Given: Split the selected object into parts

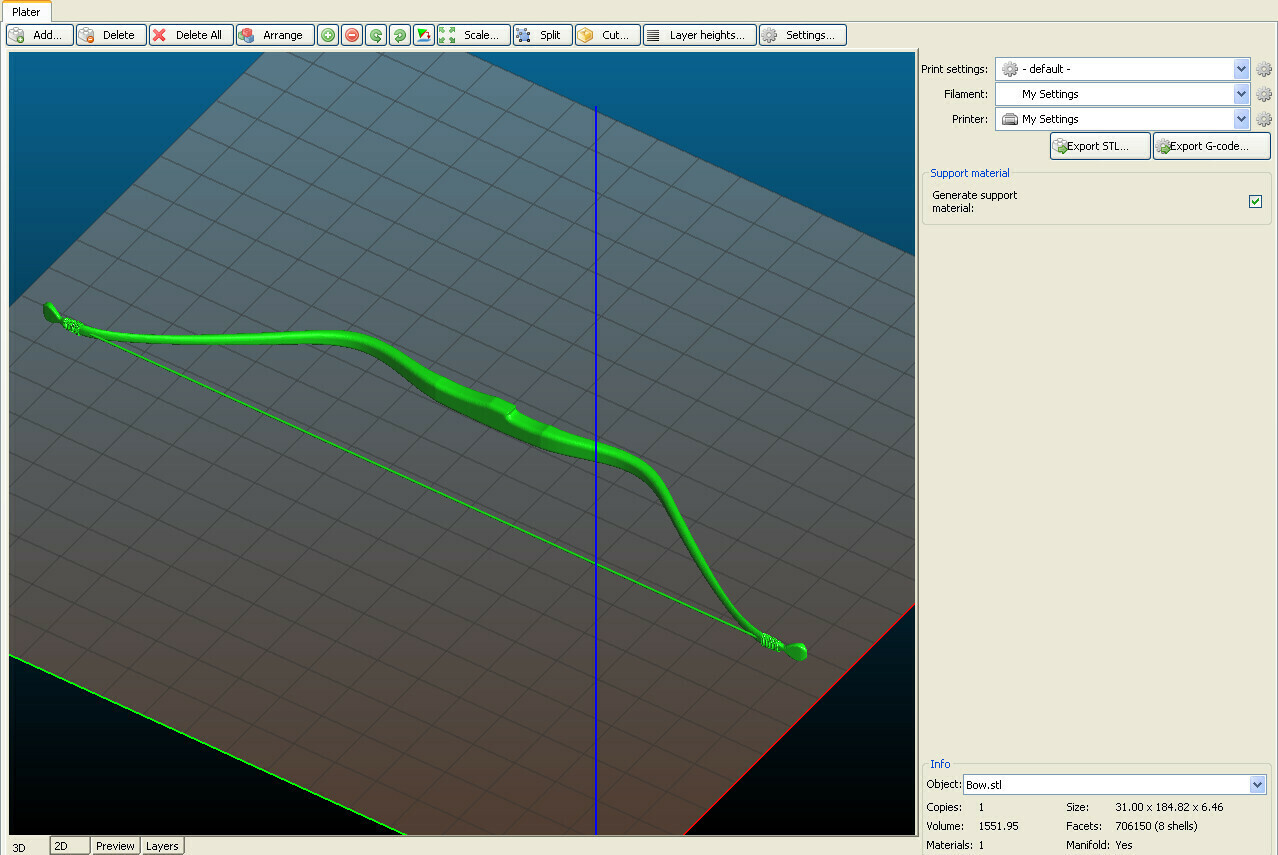Looking at the screenshot, I should pos(542,35).
